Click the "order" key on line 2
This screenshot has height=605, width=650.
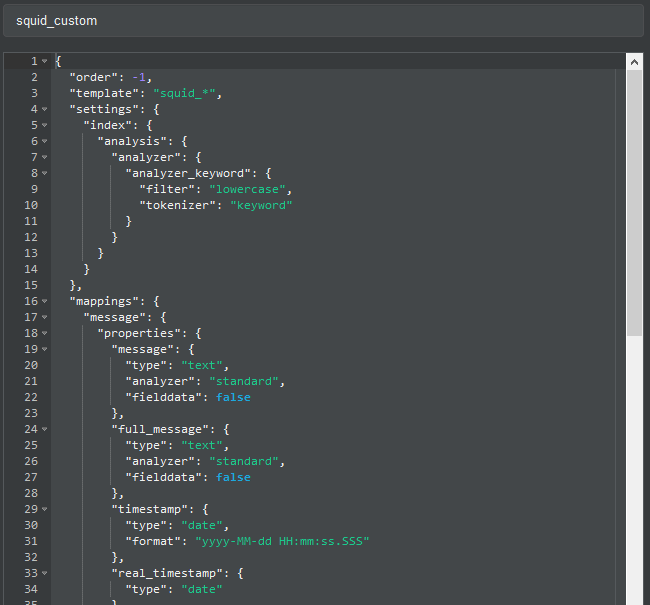tap(94, 78)
